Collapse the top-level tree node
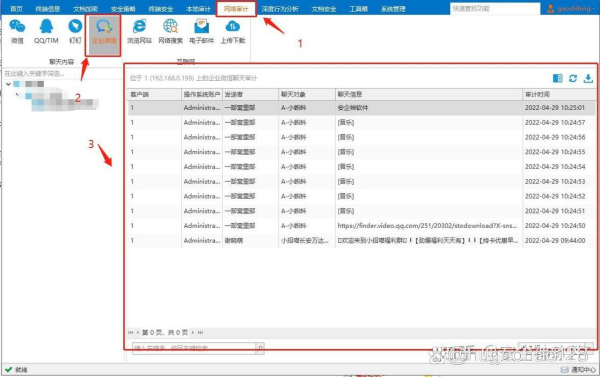Image resolution: width=600 pixels, height=377 pixels. (x=8, y=84)
